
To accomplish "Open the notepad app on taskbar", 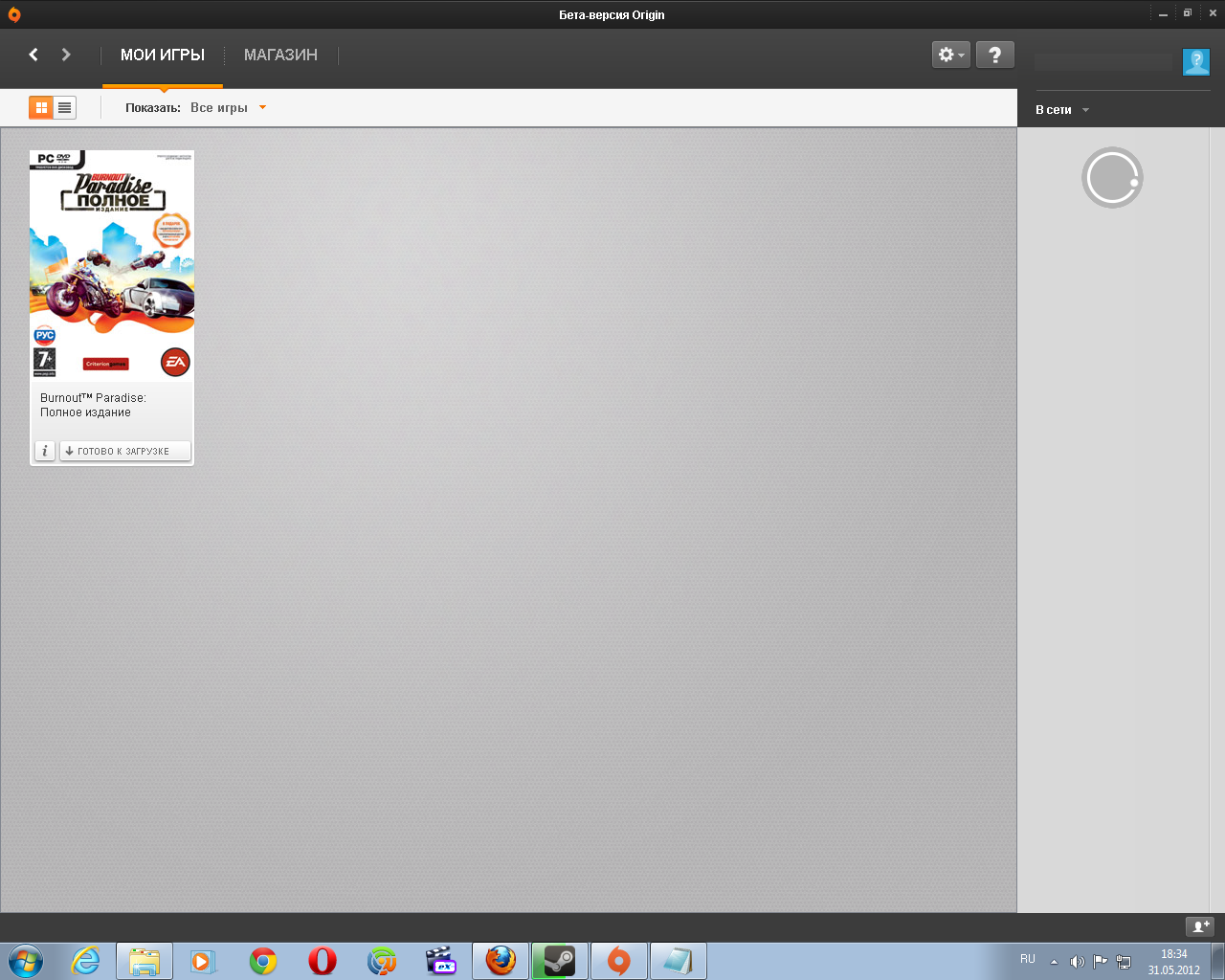I will [x=679, y=961].
